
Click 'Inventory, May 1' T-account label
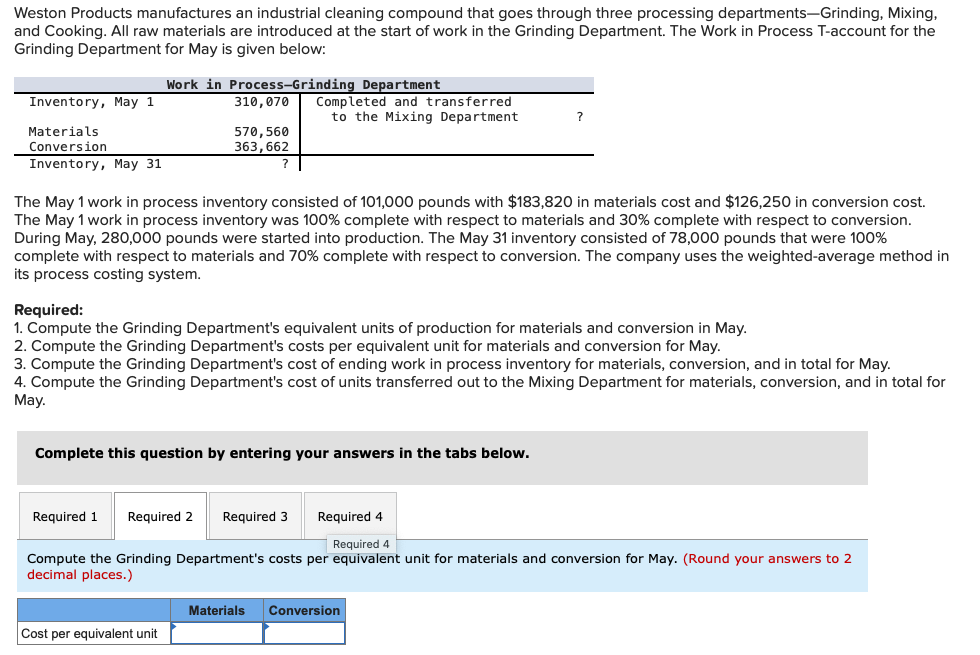point(91,102)
